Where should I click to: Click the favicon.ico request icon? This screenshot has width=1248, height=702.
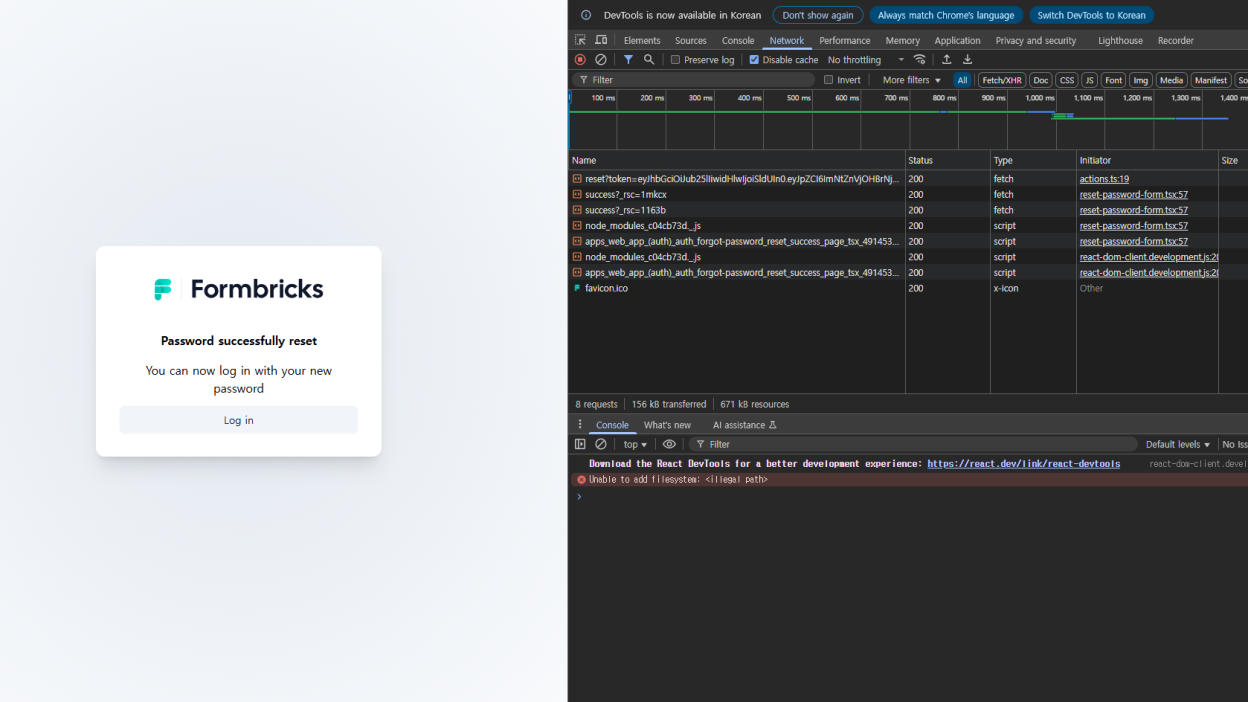(x=577, y=288)
